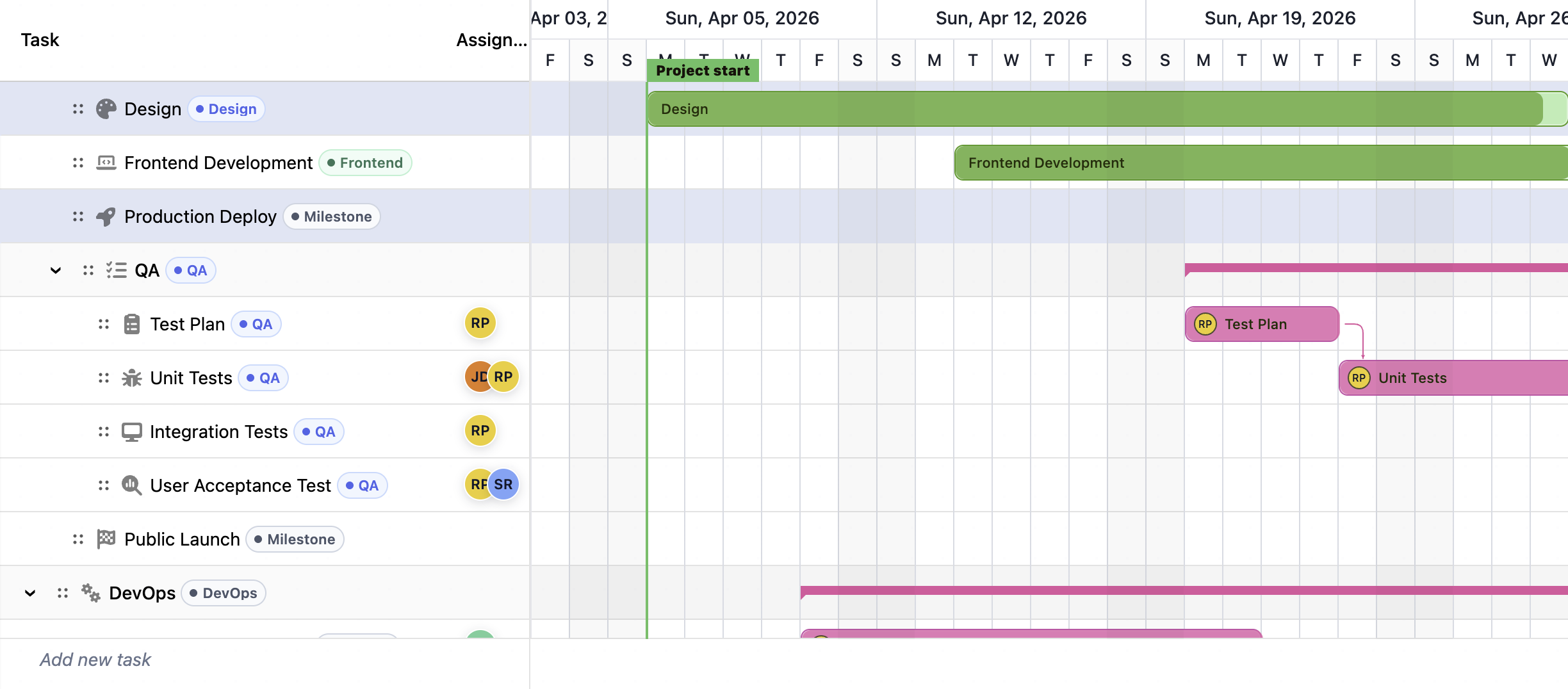Select the Design task name
The image size is (1568, 689).
153,109
